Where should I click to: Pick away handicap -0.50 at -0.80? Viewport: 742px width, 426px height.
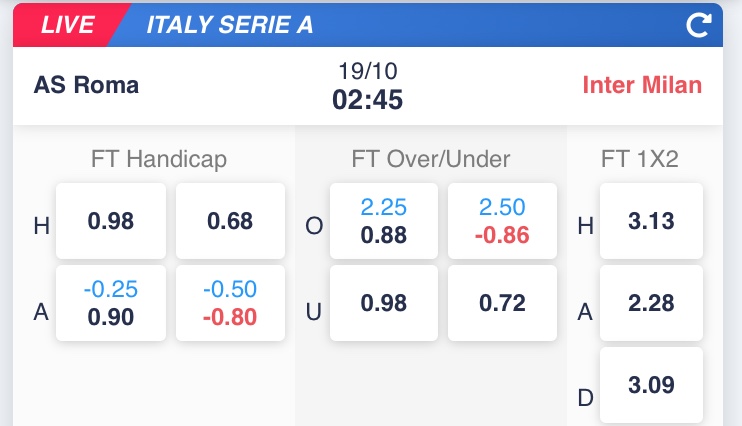tap(230, 303)
